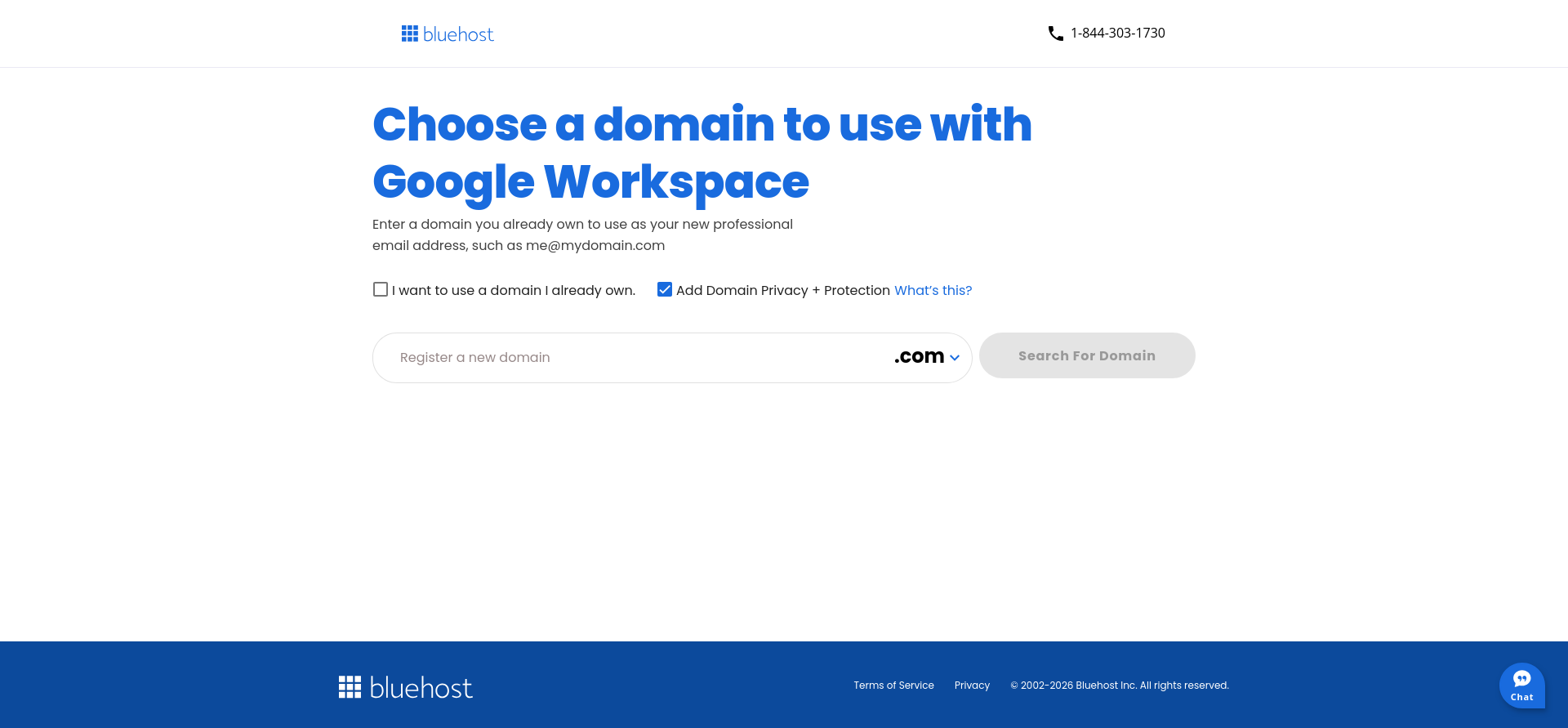Check "I want to use a domain I already own"
Viewport: 1568px width, 728px height.
click(x=381, y=289)
